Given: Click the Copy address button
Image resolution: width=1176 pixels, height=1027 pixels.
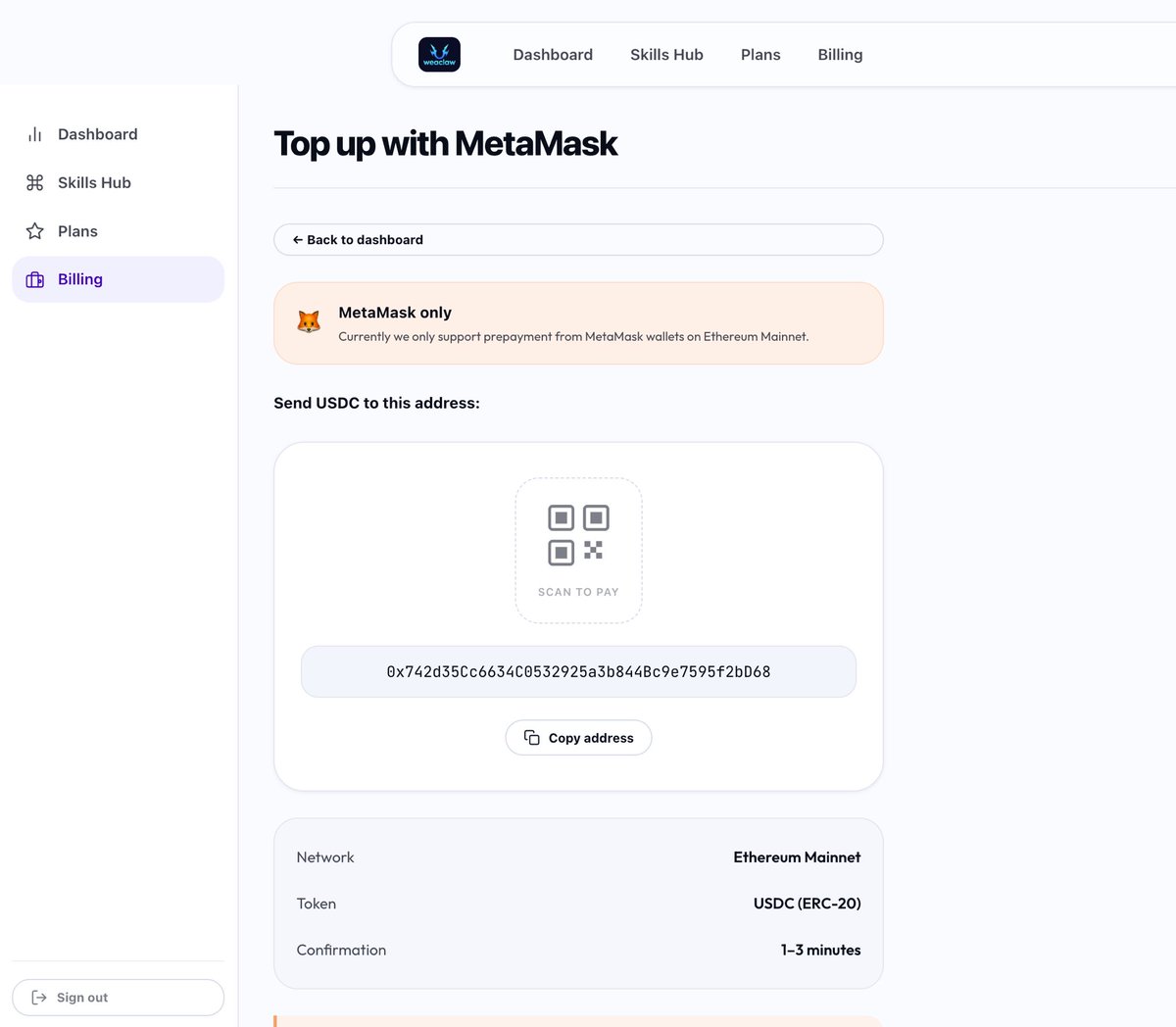Looking at the screenshot, I should click(x=578, y=738).
